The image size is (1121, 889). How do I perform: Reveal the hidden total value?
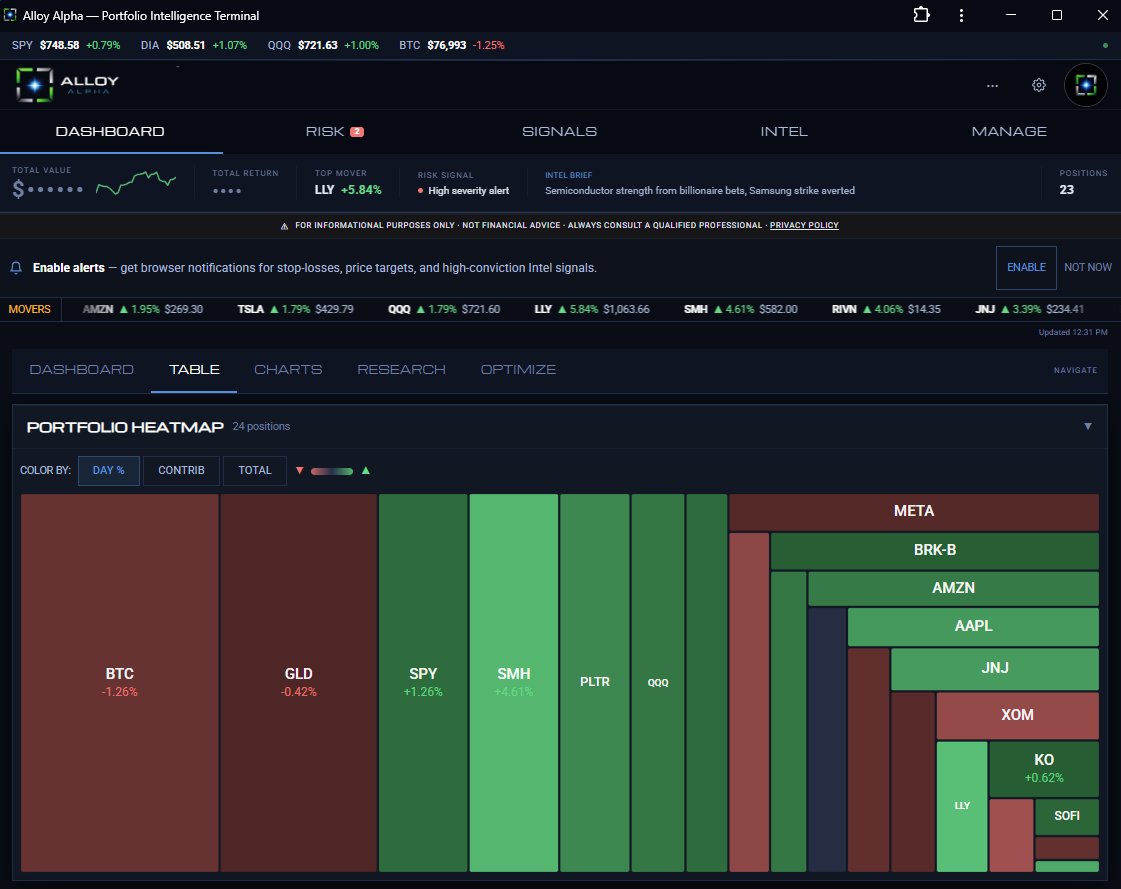pyautogui.click(x=48, y=190)
